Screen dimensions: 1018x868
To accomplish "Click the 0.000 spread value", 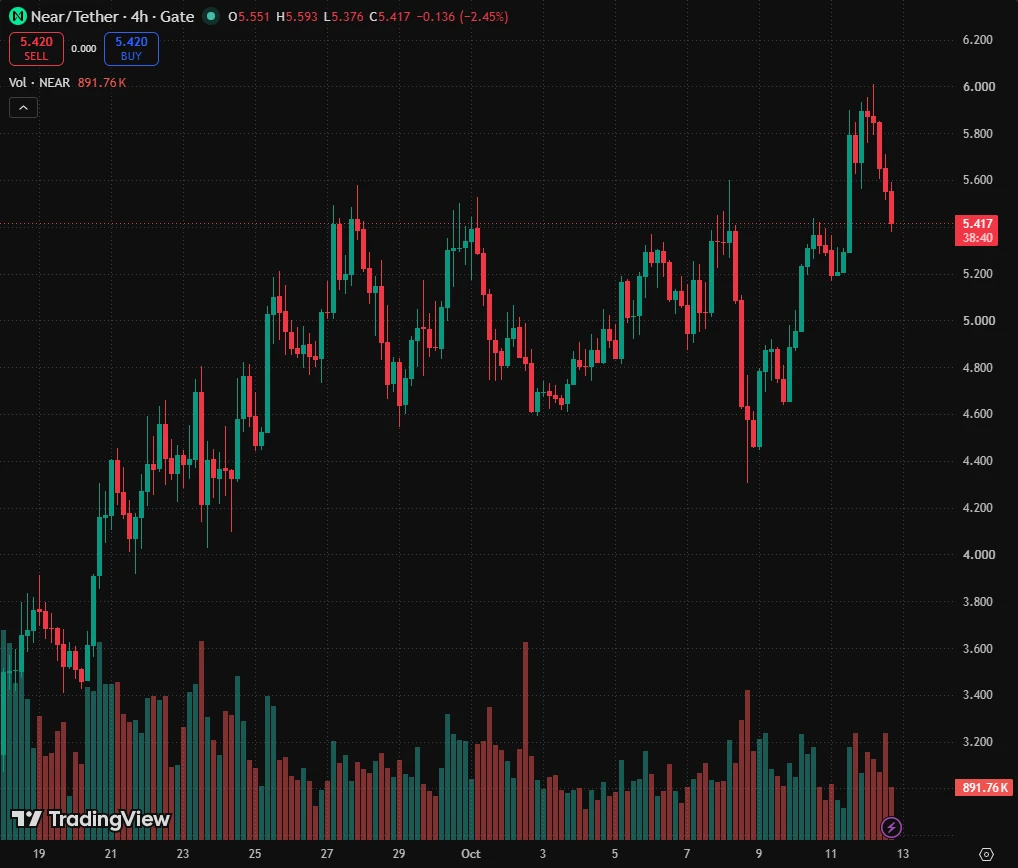I will (84, 49).
